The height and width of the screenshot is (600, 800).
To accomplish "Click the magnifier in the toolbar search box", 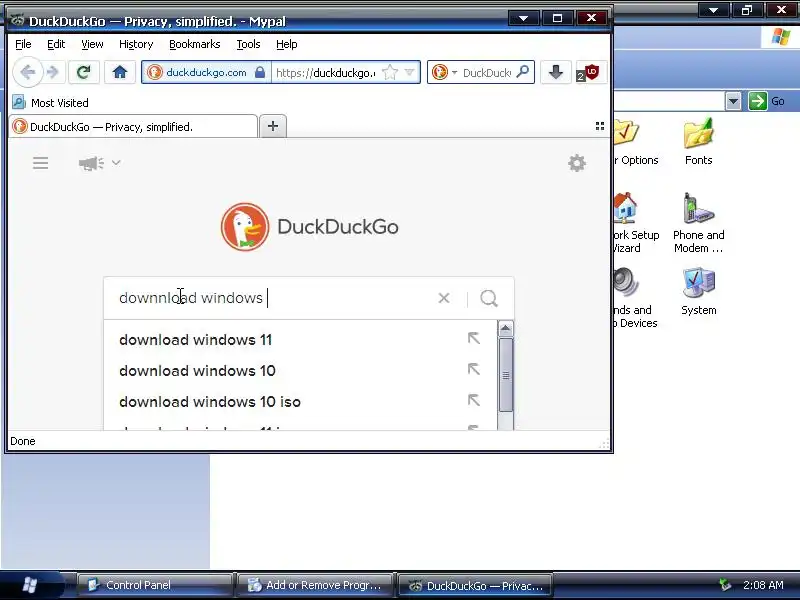I will click(x=522, y=72).
